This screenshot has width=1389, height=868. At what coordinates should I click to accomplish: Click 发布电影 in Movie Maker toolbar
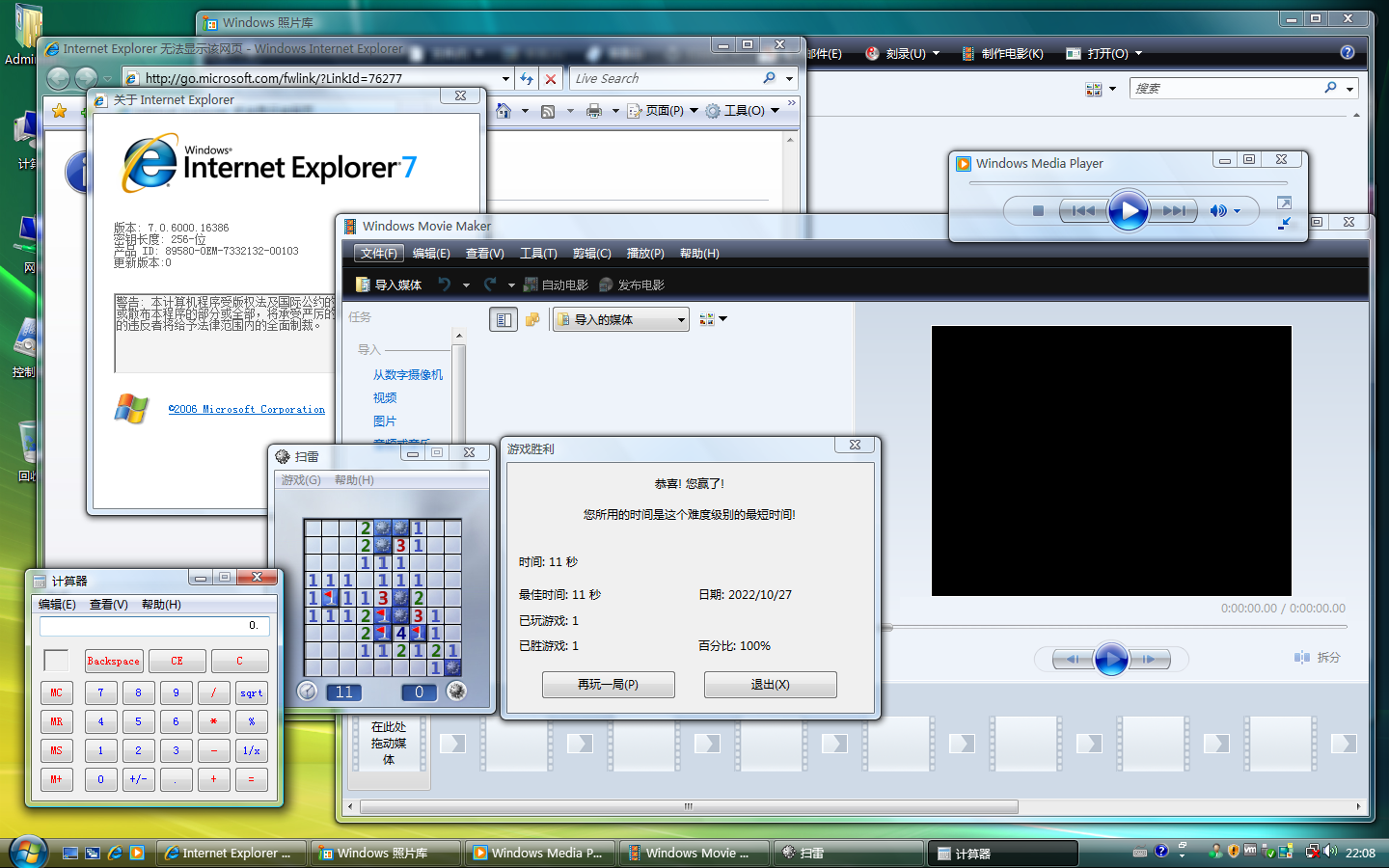pos(632,285)
